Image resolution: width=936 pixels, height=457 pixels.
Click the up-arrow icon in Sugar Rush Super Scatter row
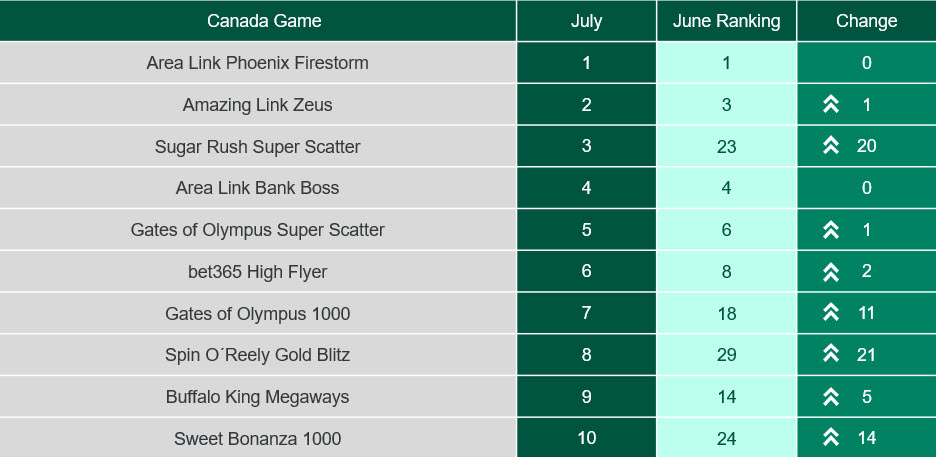click(830, 146)
